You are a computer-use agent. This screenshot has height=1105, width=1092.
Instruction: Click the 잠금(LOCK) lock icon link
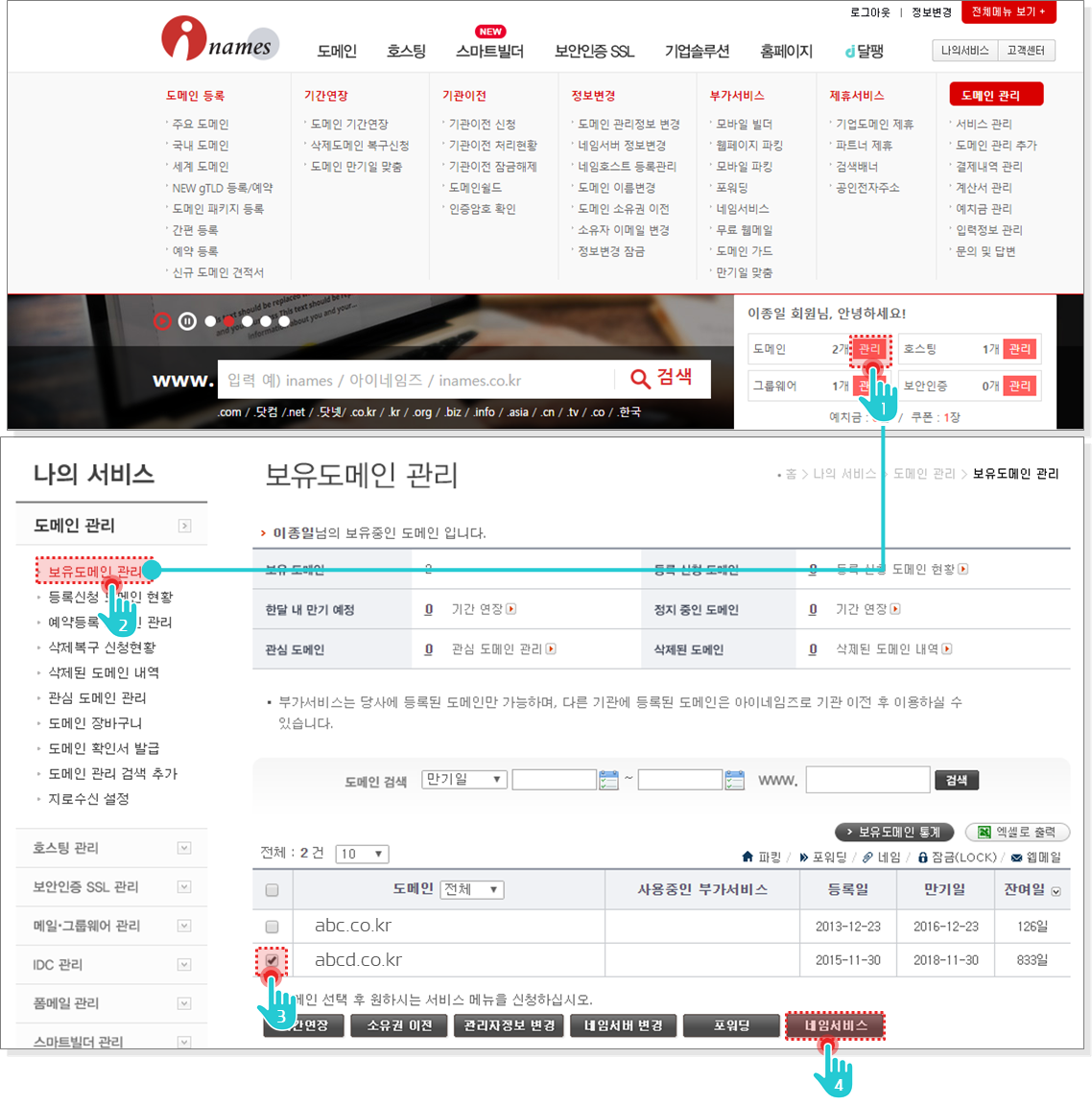coord(957,857)
